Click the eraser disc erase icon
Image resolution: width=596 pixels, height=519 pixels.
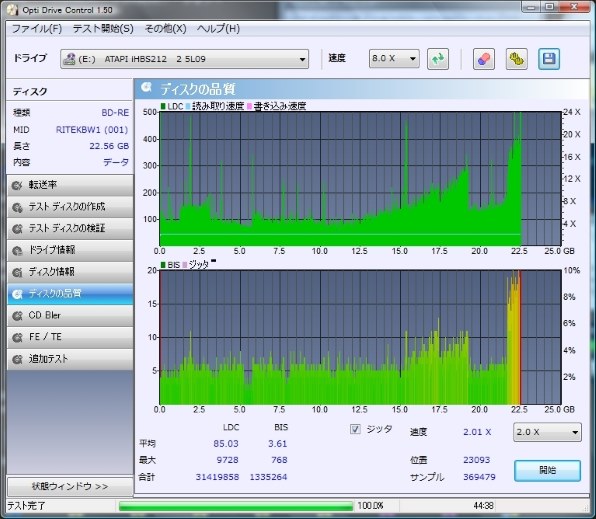[484, 59]
